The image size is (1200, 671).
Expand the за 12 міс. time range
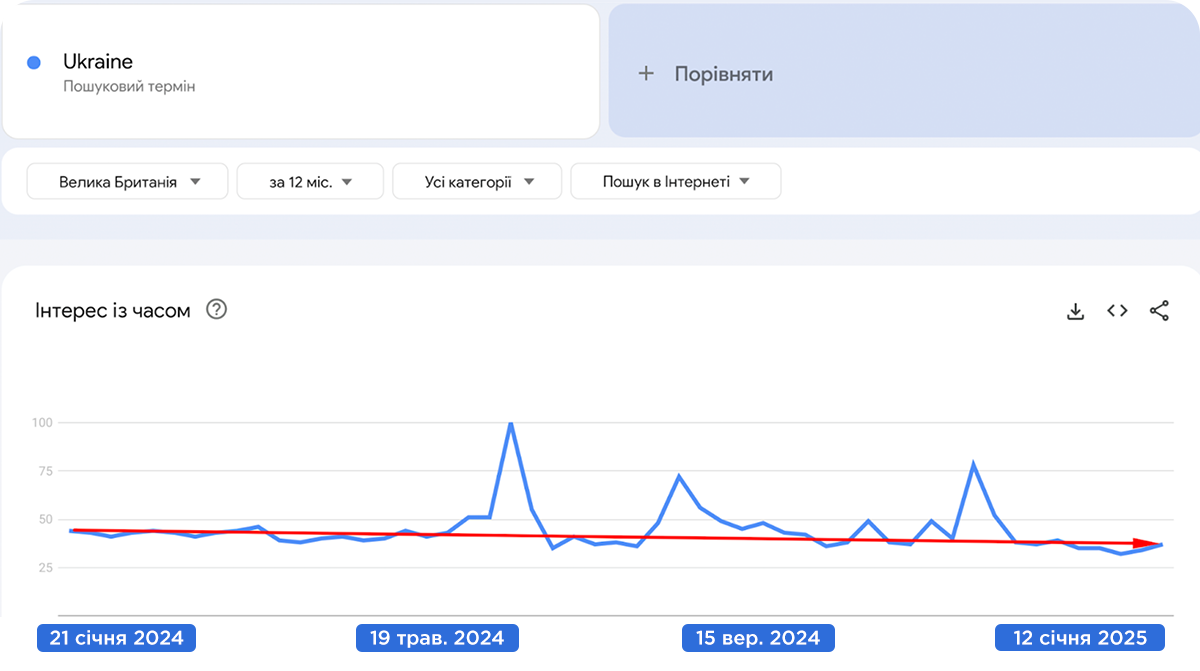pos(310,182)
